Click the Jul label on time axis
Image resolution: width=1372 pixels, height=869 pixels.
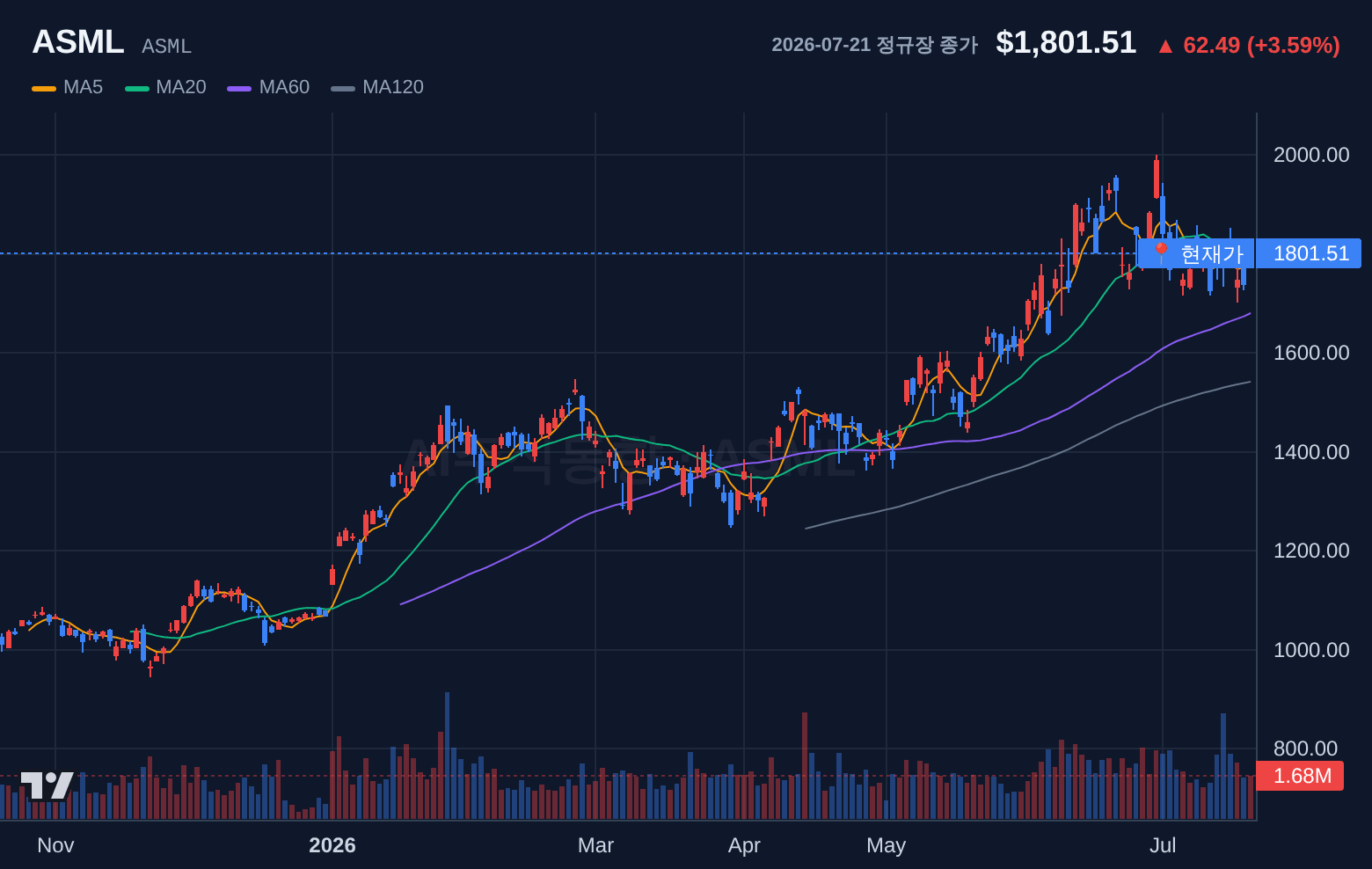(1163, 845)
